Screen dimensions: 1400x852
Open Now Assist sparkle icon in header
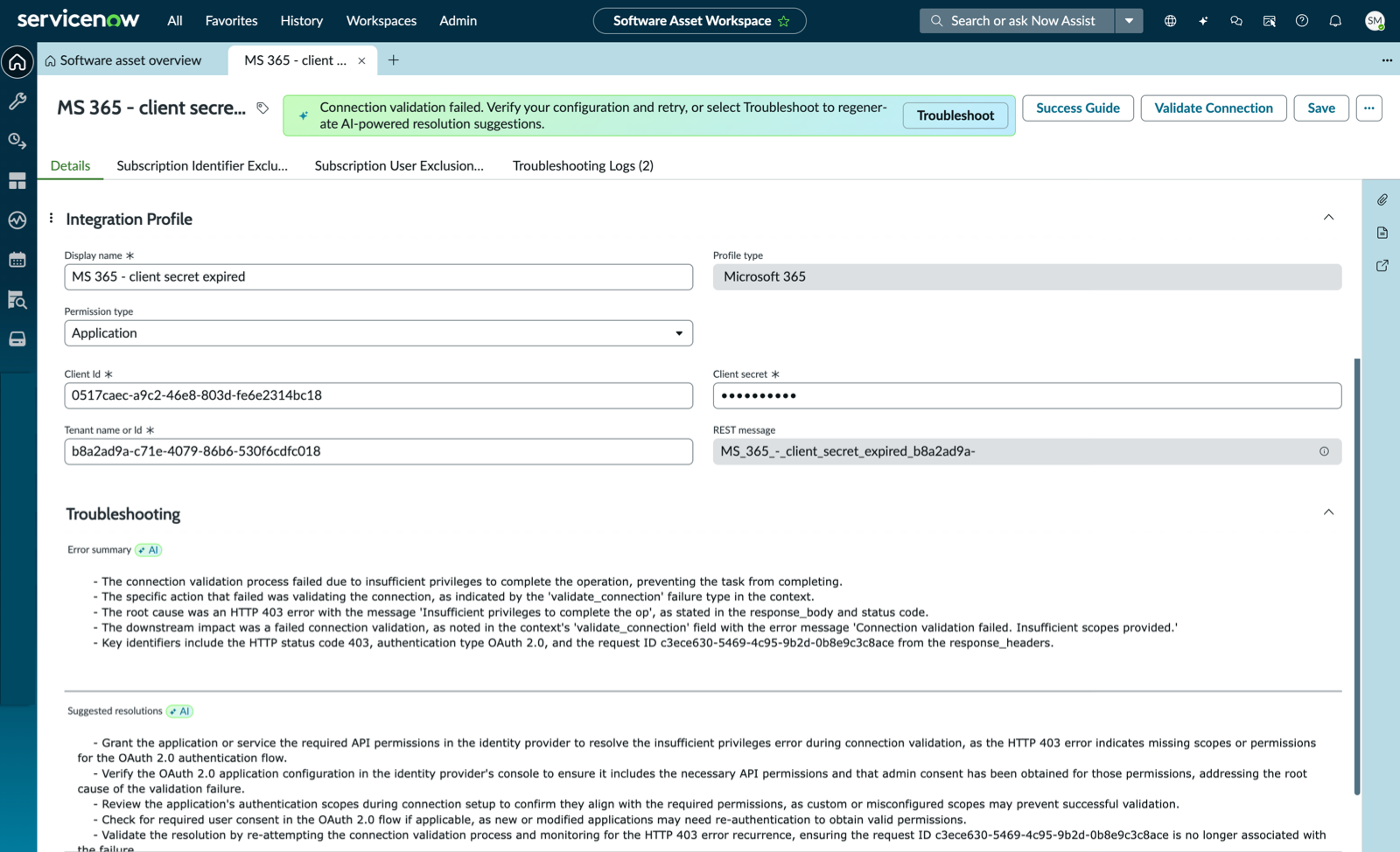pos(1203,21)
